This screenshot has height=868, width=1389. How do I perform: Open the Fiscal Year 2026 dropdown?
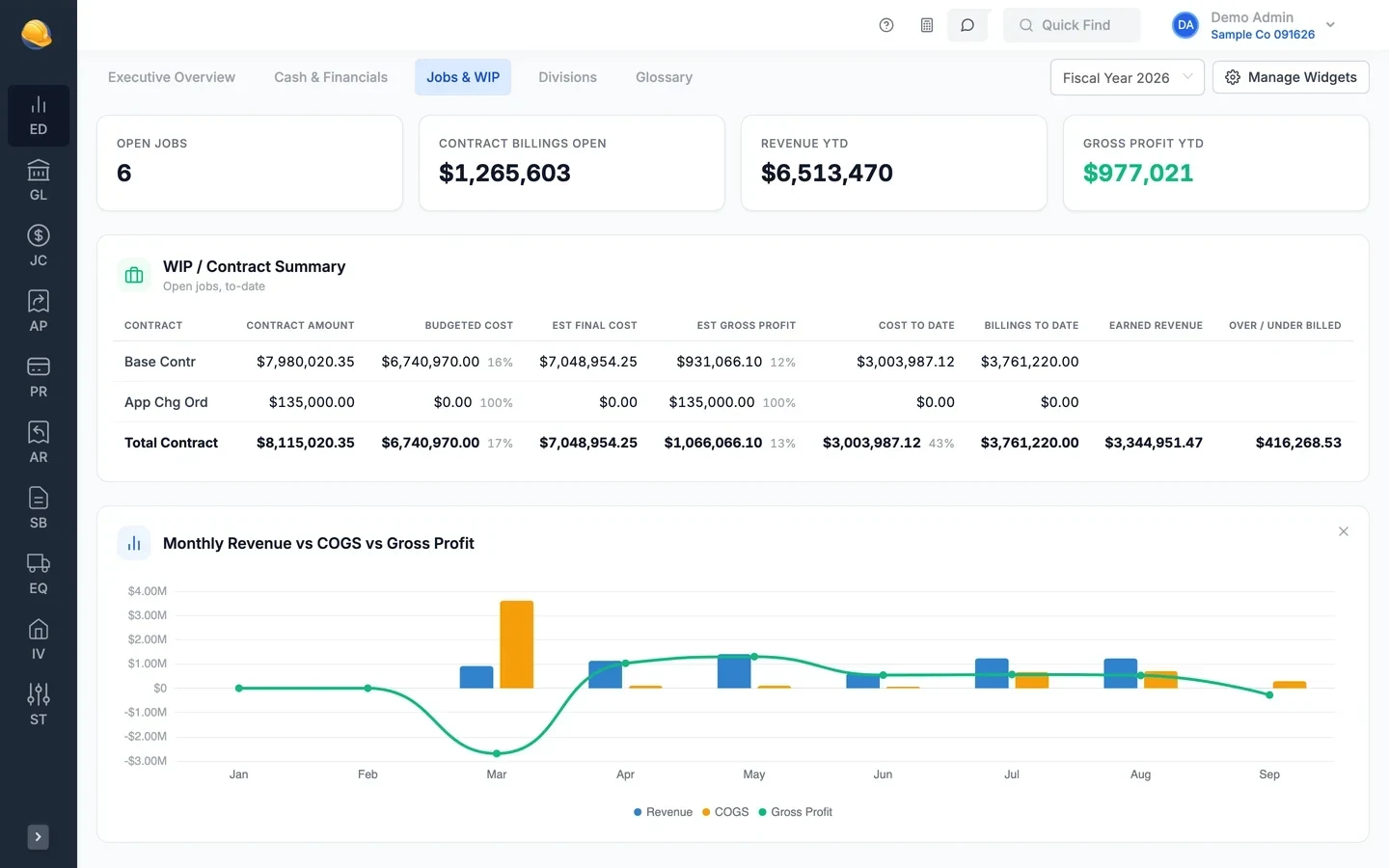coord(1127,77)
